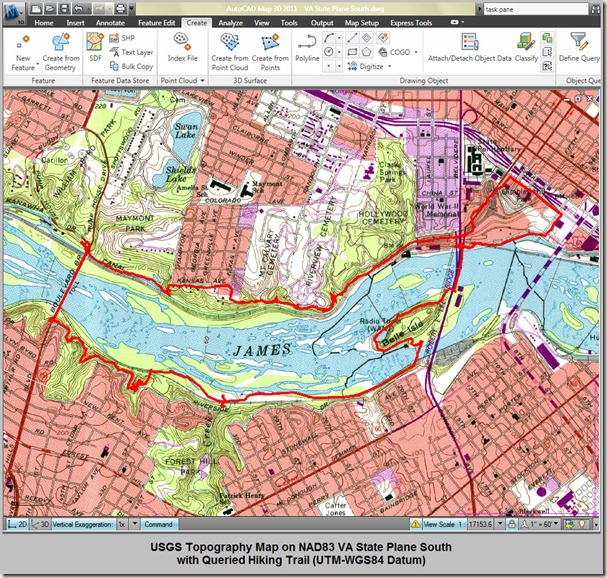
Task: Click the question-mark icon beside Classify
Action: tap(547, 66)
